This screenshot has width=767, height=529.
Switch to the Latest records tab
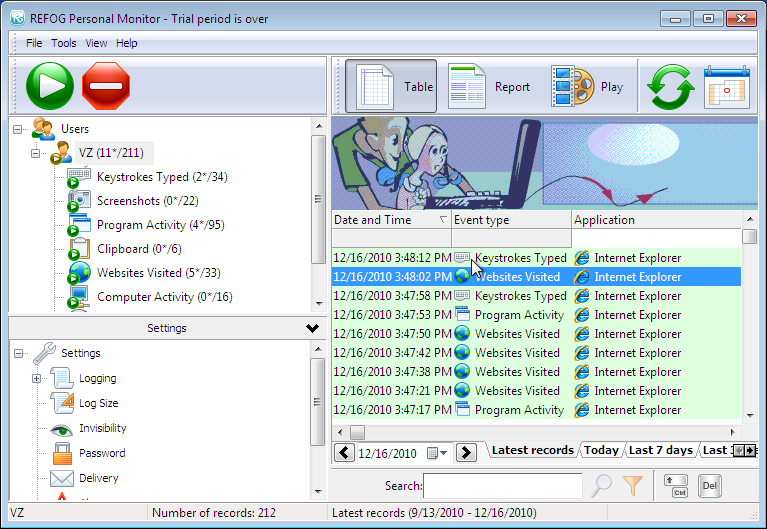532,450
